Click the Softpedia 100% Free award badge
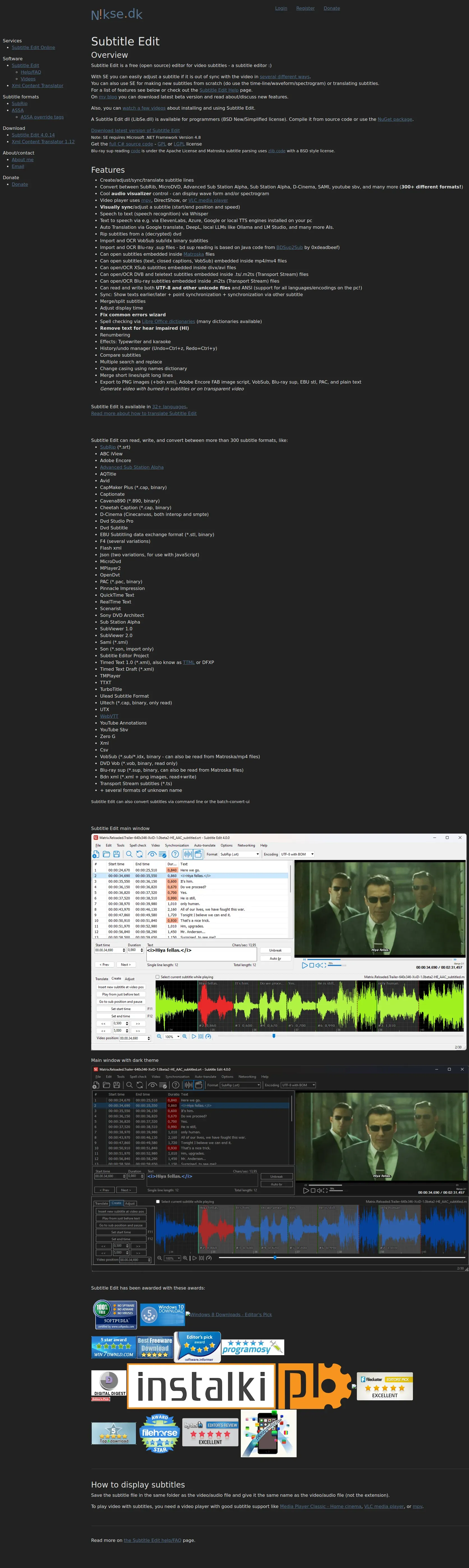 pos(114,1315)
